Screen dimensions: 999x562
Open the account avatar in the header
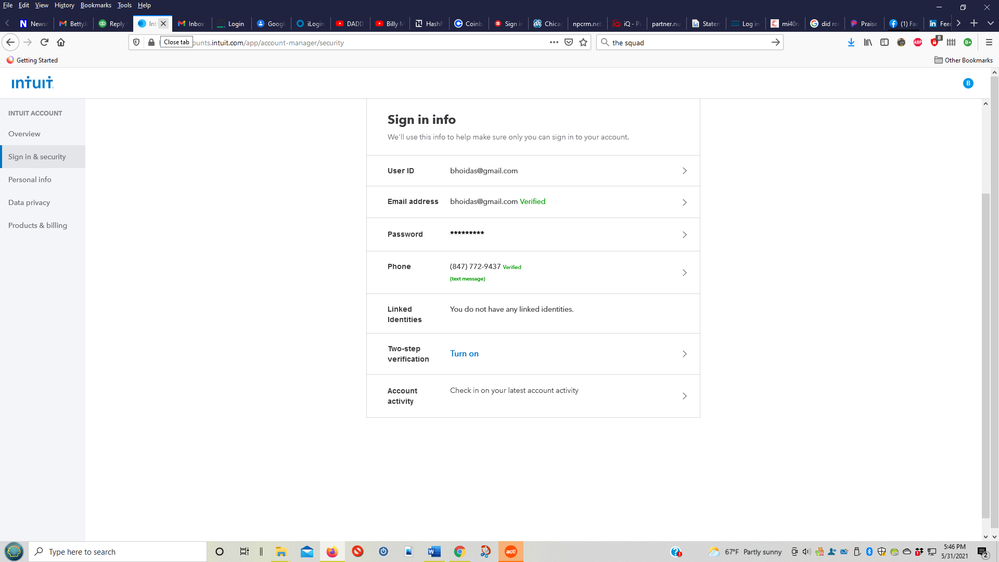coord(968,83)
